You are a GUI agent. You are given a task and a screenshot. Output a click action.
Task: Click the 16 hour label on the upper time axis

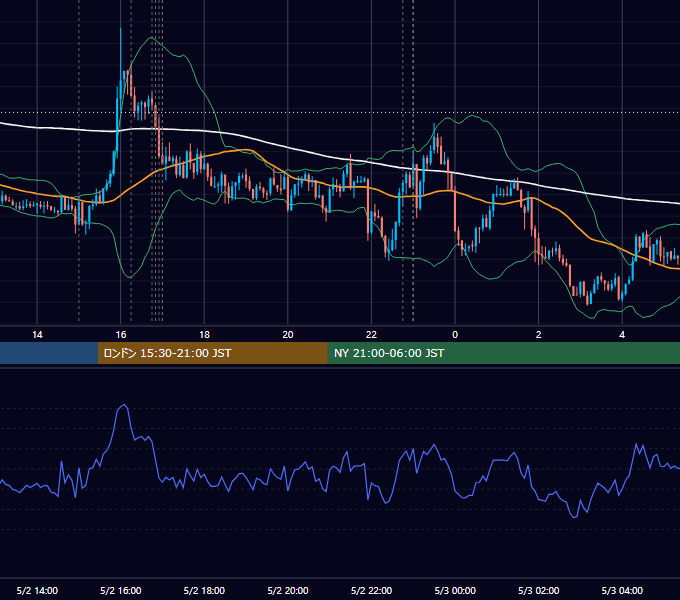121,335
